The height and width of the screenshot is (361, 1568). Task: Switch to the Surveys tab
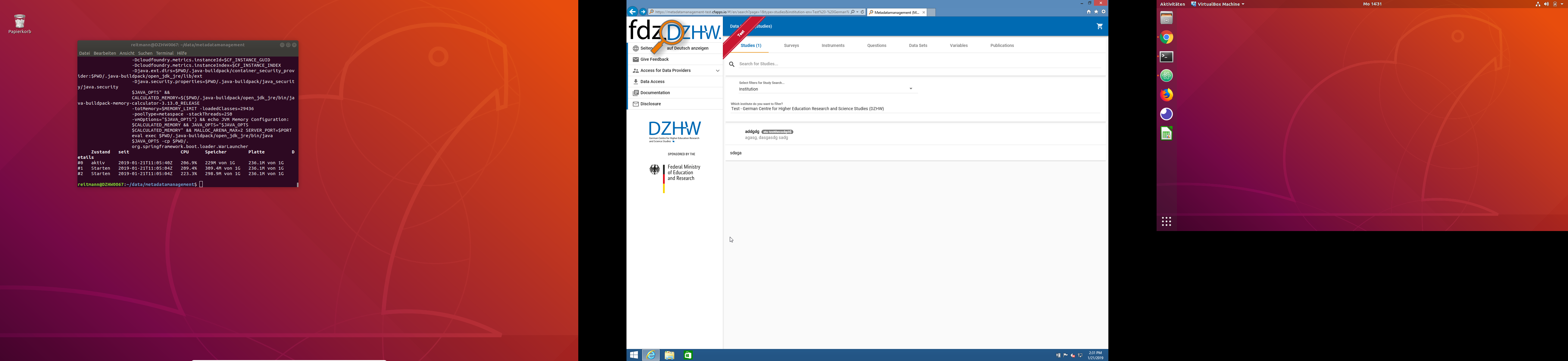tap(791, 46)
